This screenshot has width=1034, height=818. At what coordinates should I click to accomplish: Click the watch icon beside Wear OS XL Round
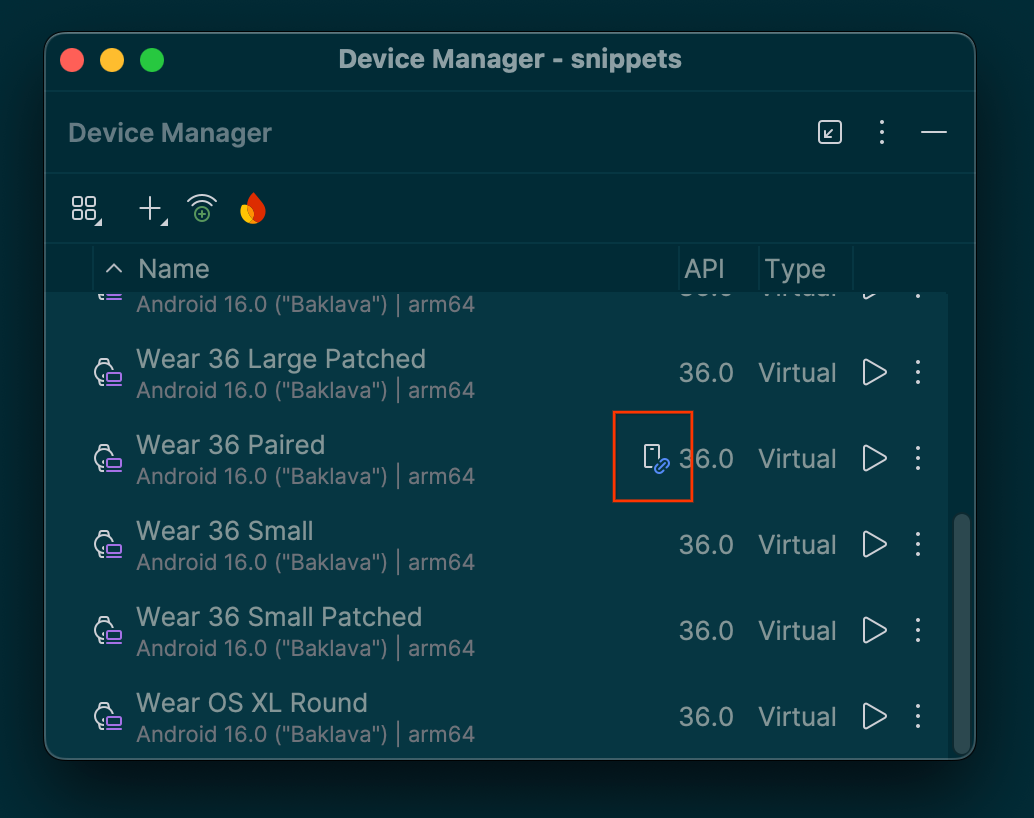108,717
